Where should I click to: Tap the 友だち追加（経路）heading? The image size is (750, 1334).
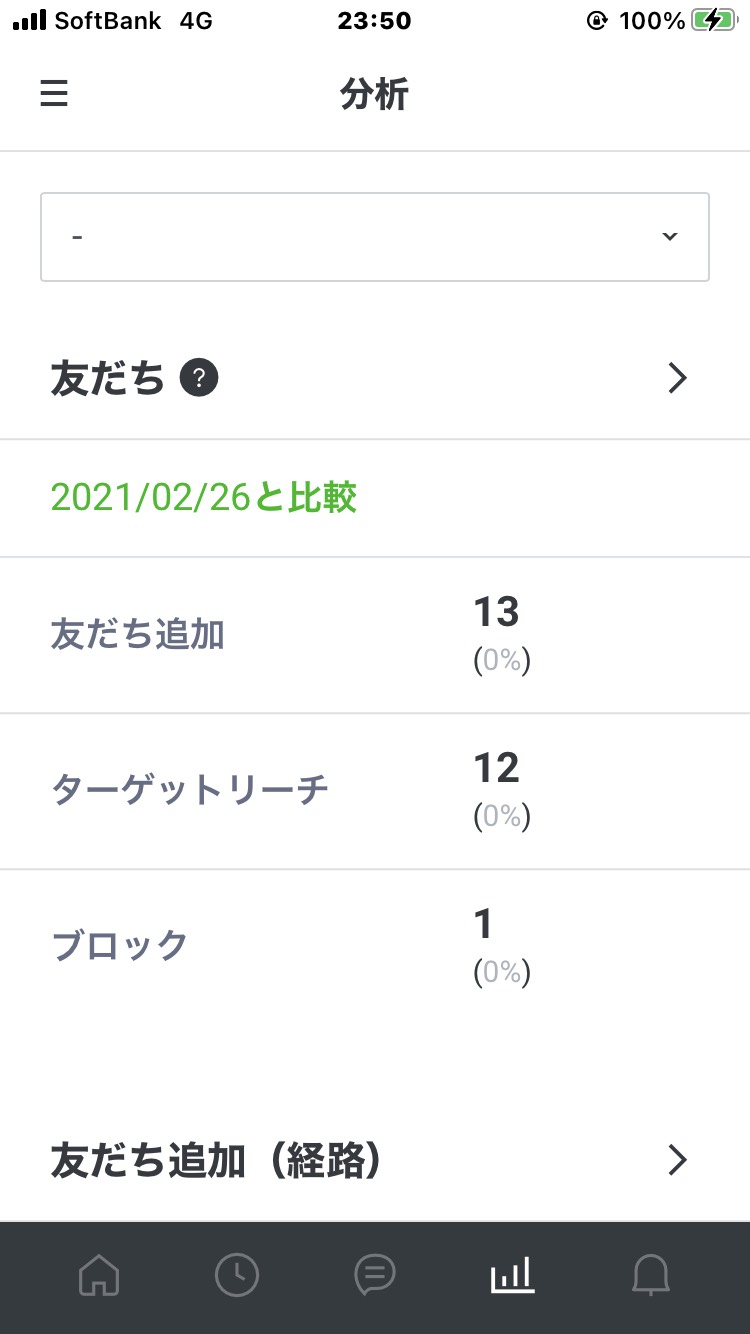click(x=216, y=1160)
